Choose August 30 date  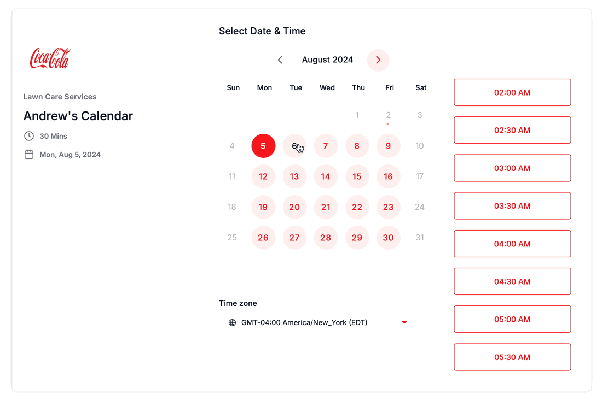tap(388, 237)
